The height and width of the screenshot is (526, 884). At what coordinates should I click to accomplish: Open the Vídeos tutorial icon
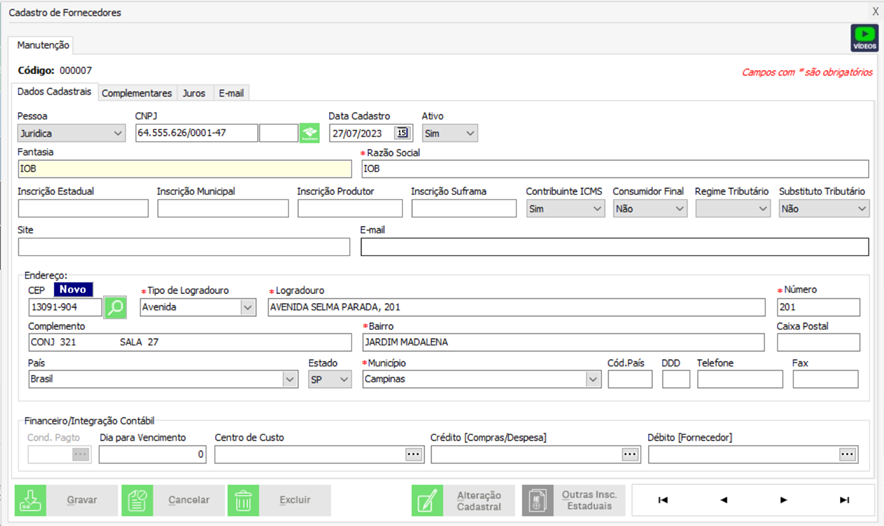[864, 39]
